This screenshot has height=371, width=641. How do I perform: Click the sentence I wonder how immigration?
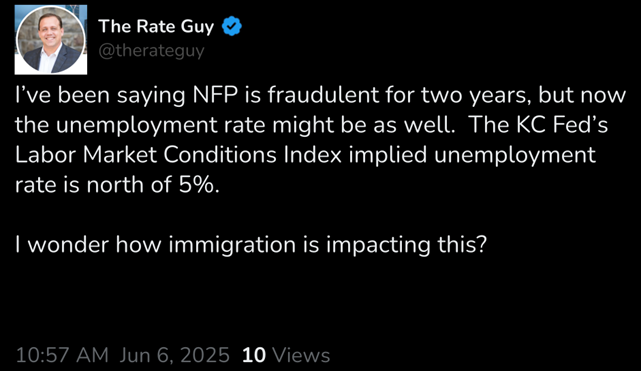point(155,245)
